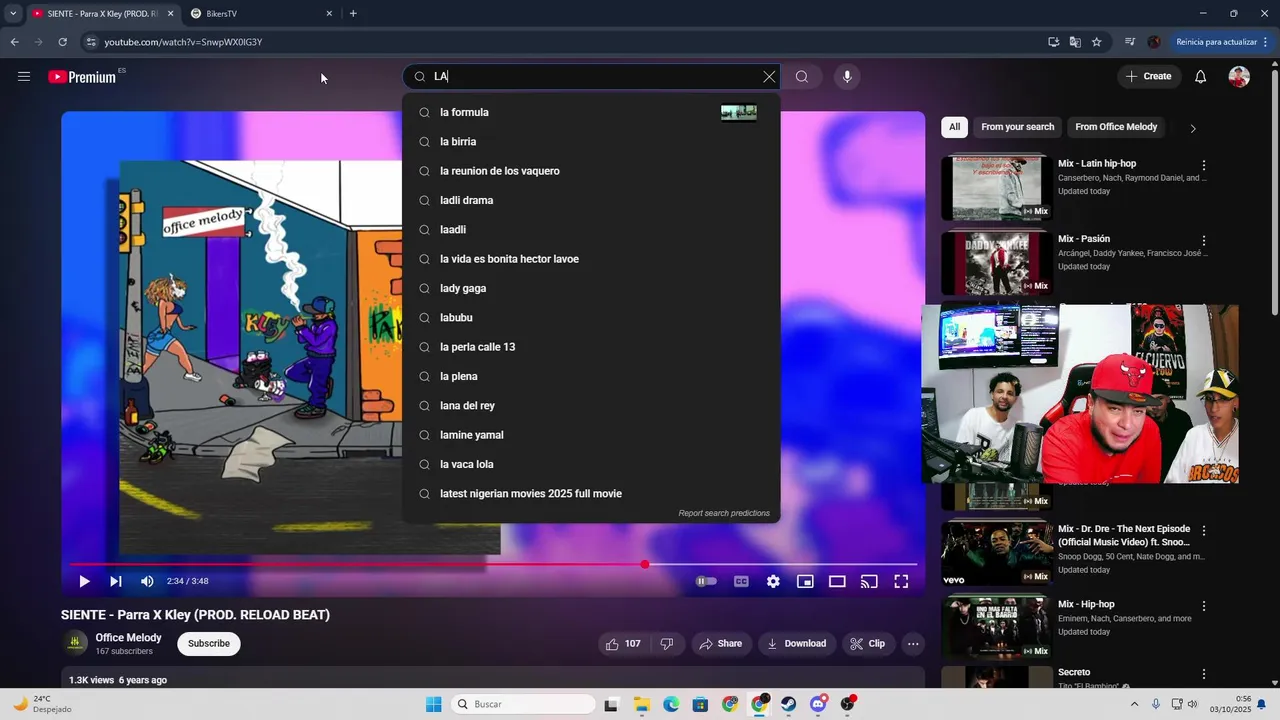Enter full screen mode
This screenshot has height=720, width=1280.
[901, 581]
